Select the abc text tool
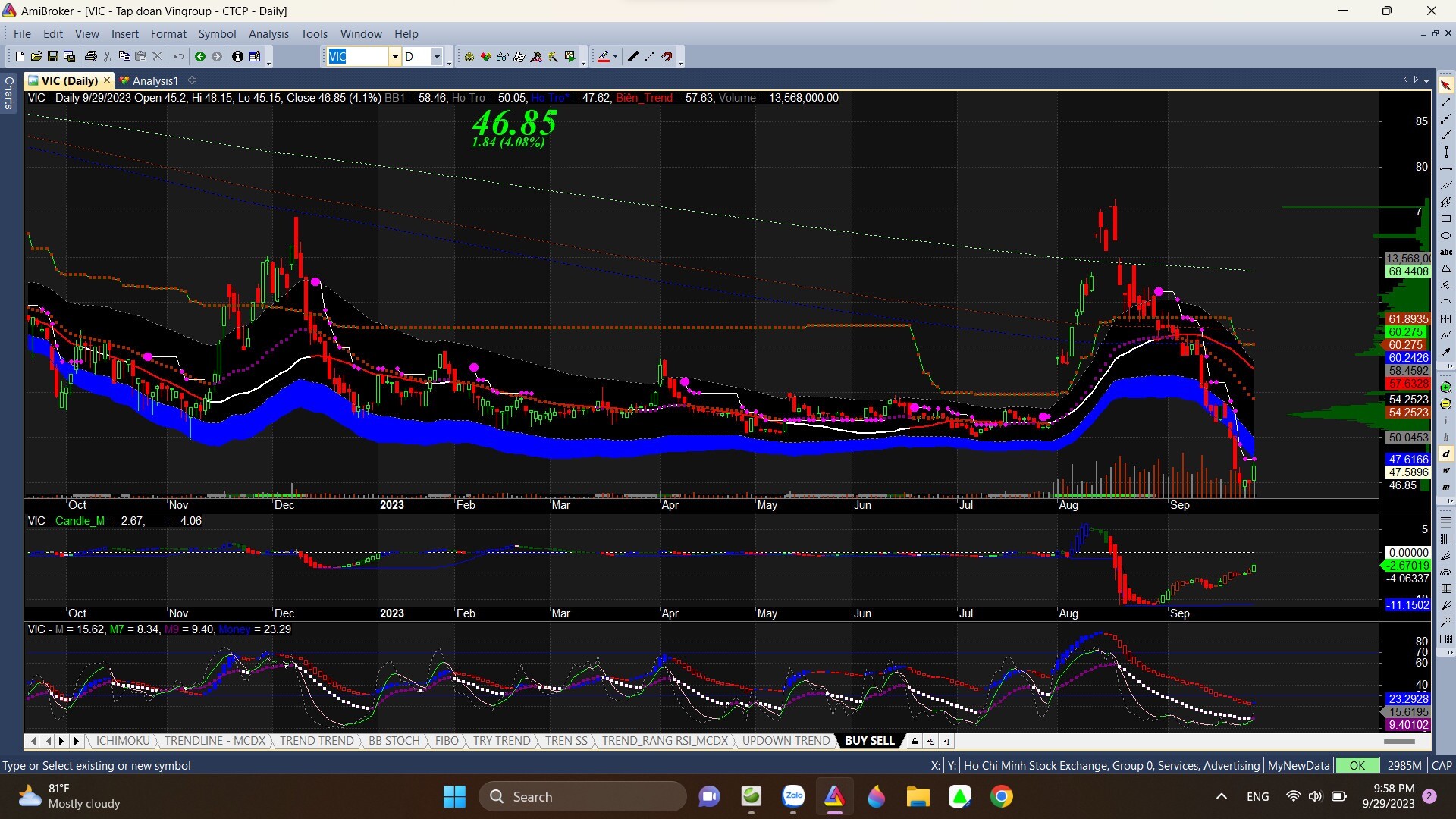1456x819 pixels. (x=1446, y=252)
